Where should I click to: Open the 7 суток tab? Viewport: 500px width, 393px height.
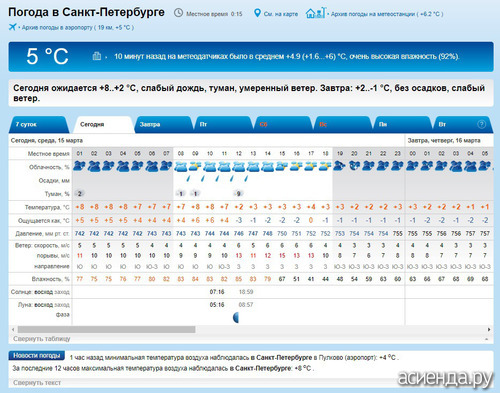coord(38,124)
